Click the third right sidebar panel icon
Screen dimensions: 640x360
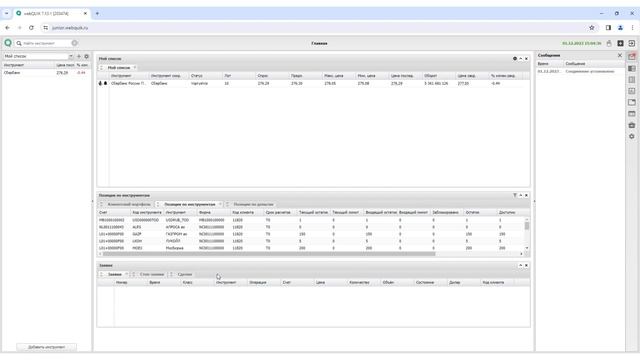click(632, 80)
